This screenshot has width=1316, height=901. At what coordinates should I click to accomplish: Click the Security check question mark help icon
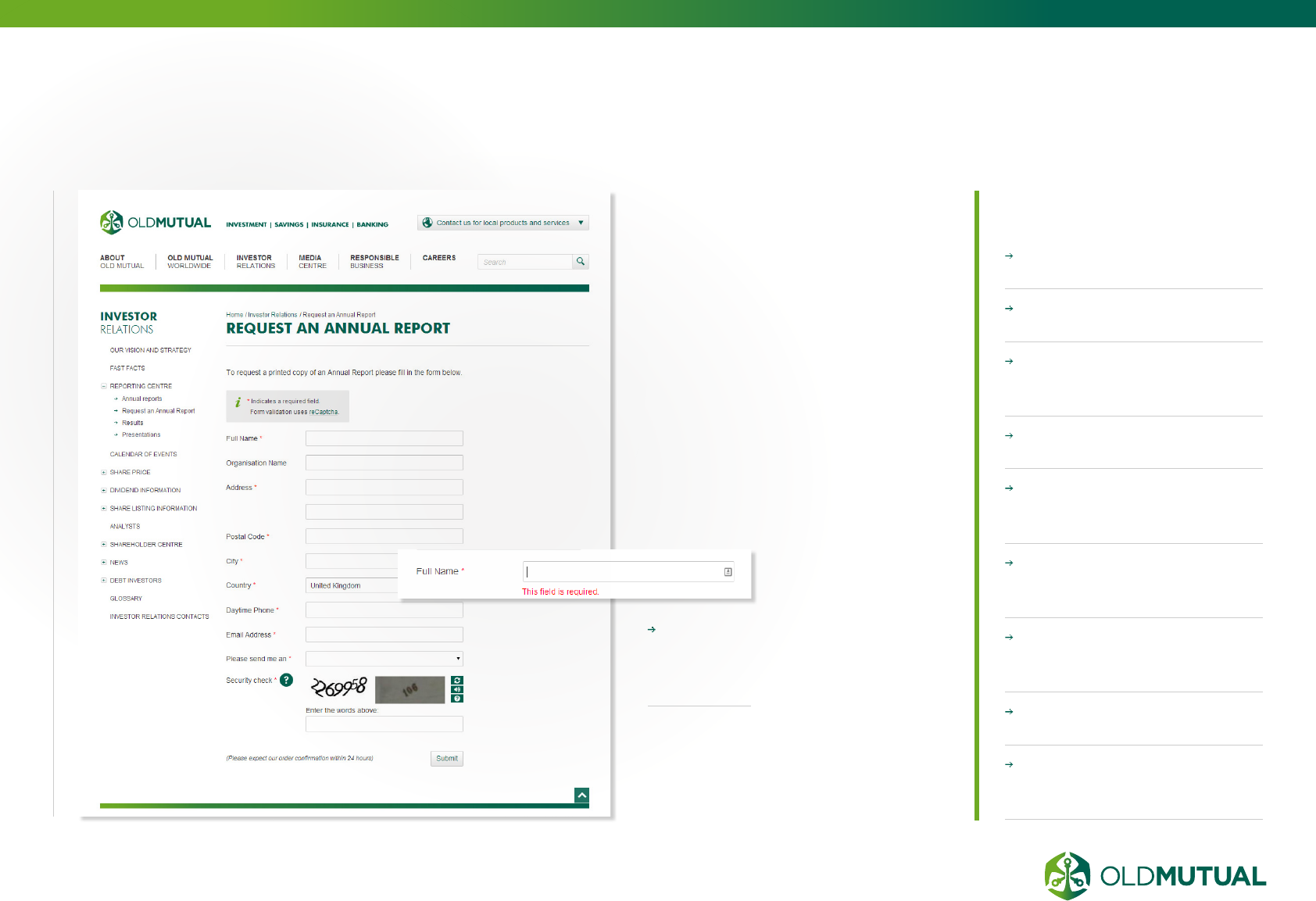point(287,680)
